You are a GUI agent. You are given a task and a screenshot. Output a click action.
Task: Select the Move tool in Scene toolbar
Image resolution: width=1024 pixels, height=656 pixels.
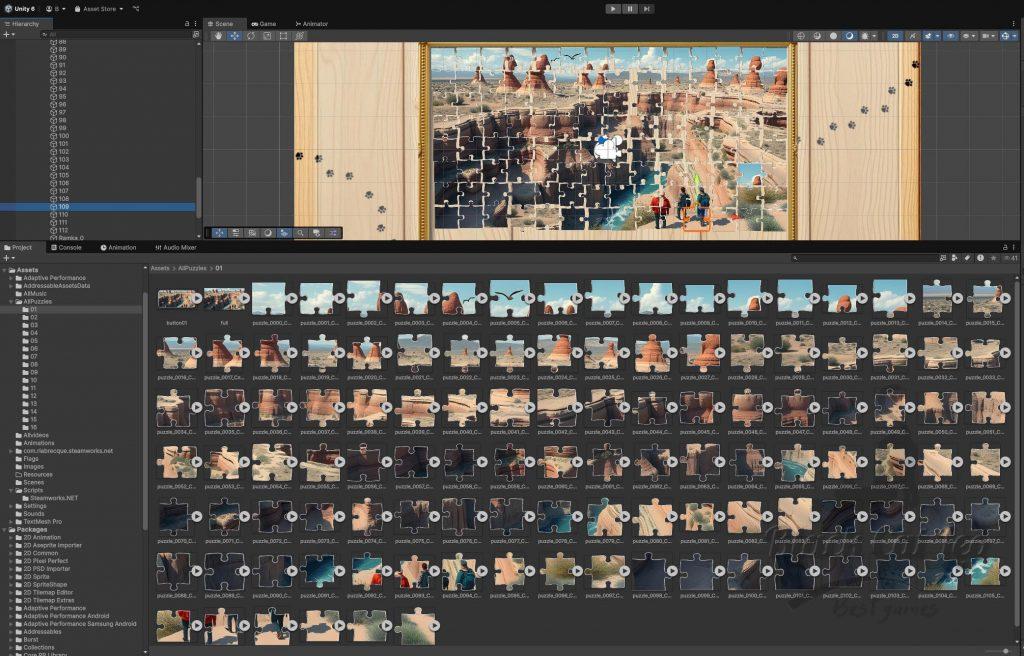point(234,36)
